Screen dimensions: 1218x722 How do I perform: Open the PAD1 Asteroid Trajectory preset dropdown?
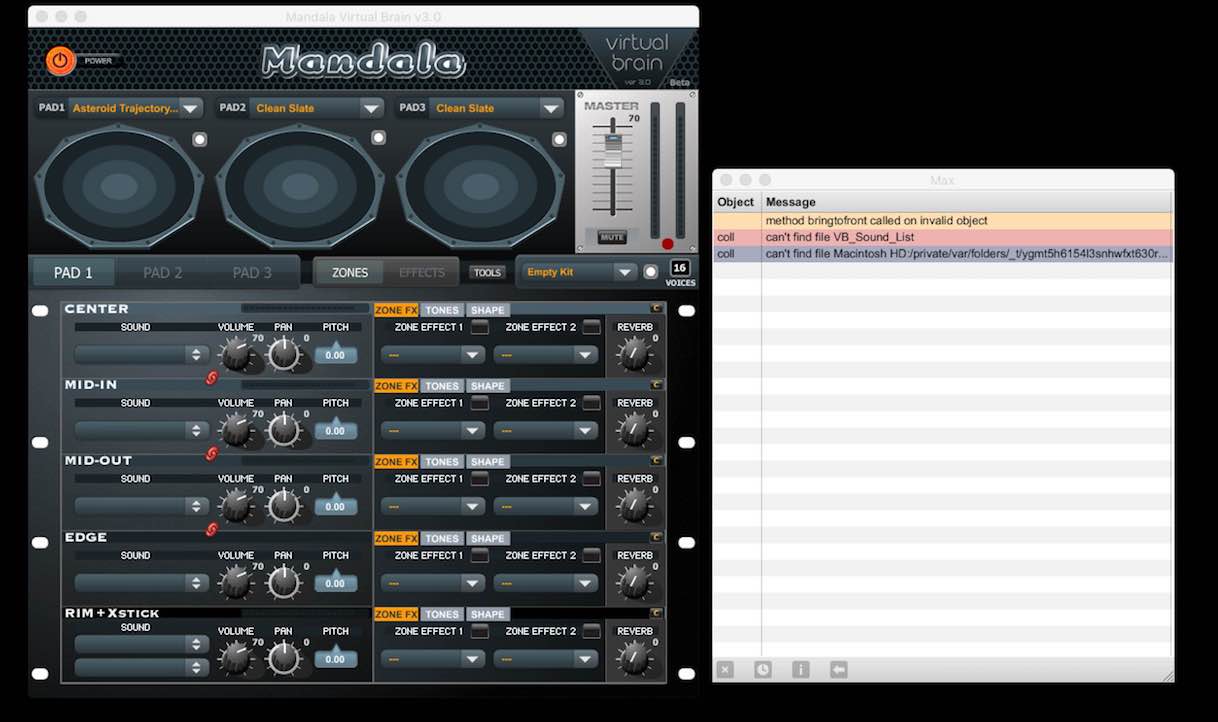pos(190,108)
